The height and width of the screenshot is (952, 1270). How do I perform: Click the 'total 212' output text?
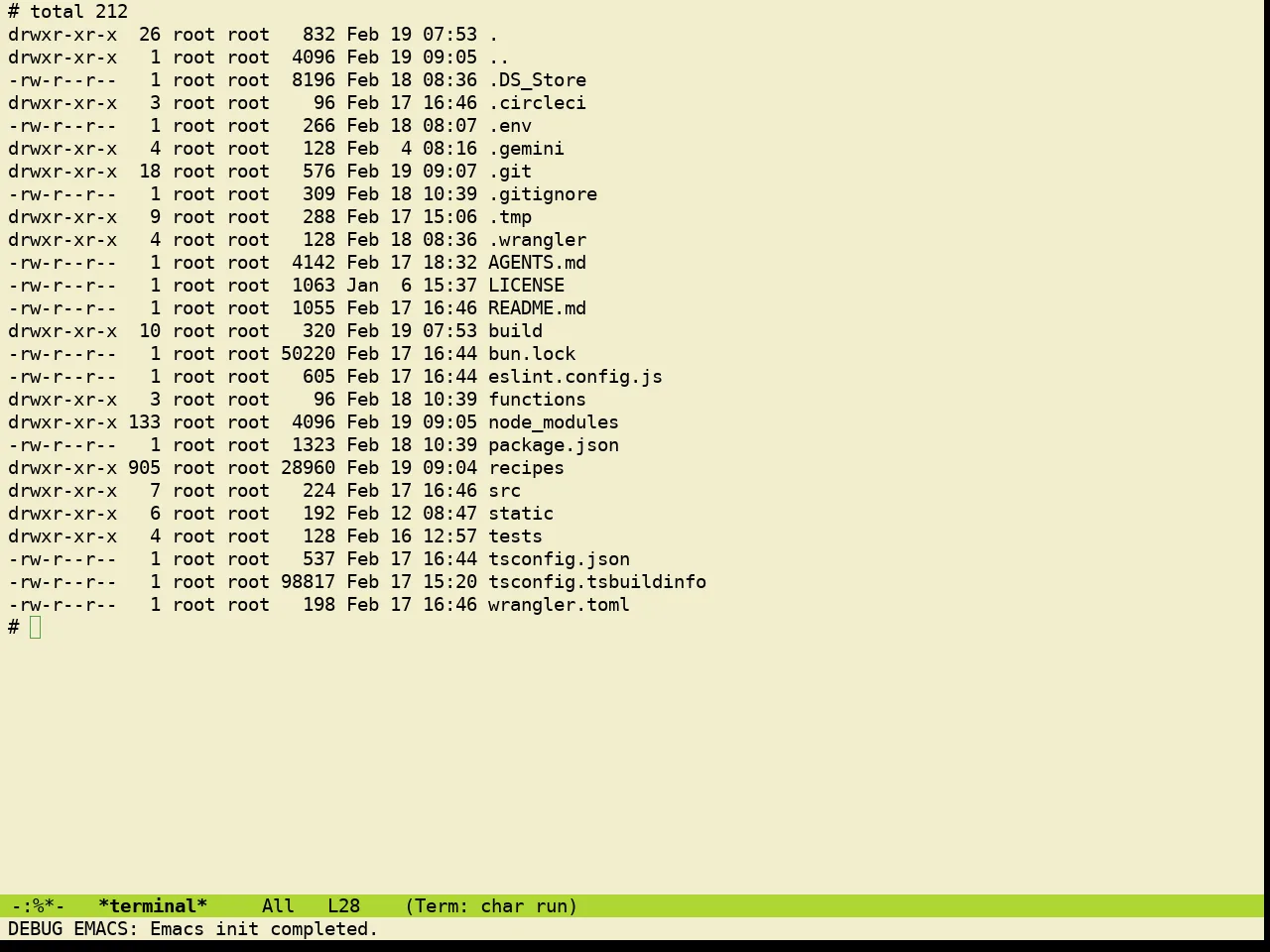78,12
